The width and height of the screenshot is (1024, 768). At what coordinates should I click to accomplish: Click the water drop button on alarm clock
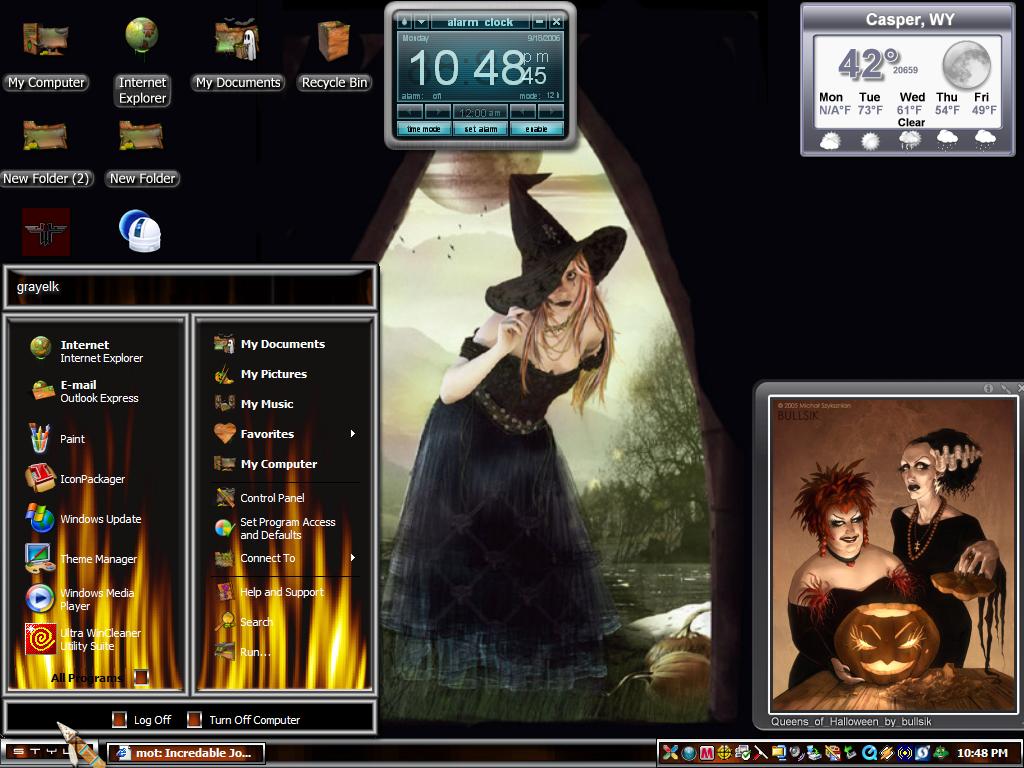pos(404,22)
